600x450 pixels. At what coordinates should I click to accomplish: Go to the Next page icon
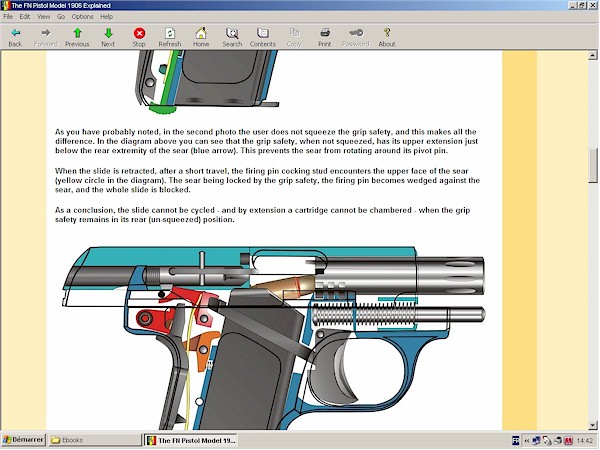pos(108,33)
